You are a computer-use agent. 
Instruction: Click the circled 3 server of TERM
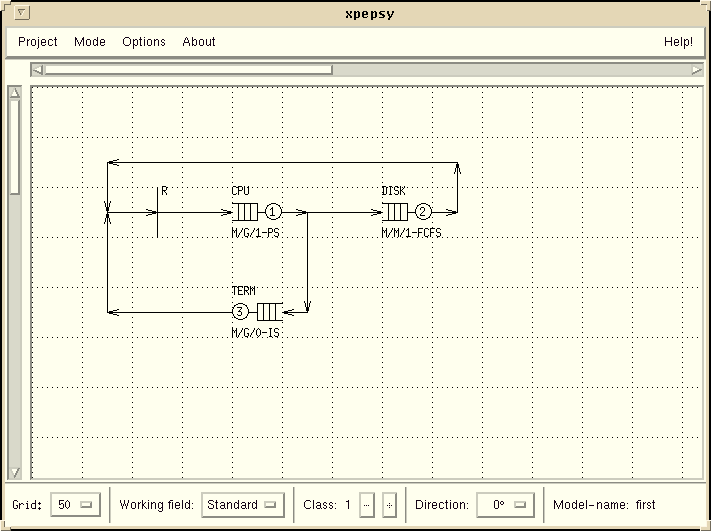click(x=239, y=312)
